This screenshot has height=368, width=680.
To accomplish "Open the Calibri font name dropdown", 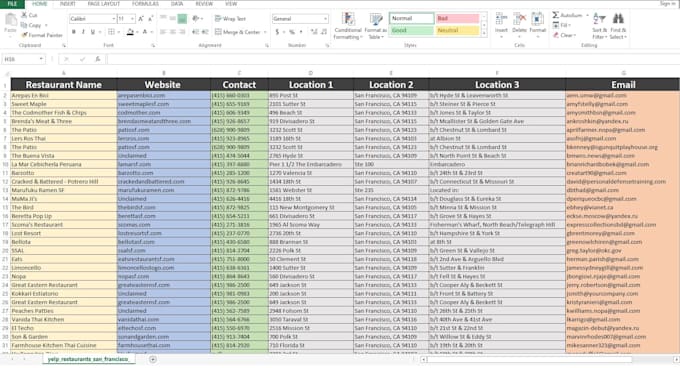I will pos(114,19).
